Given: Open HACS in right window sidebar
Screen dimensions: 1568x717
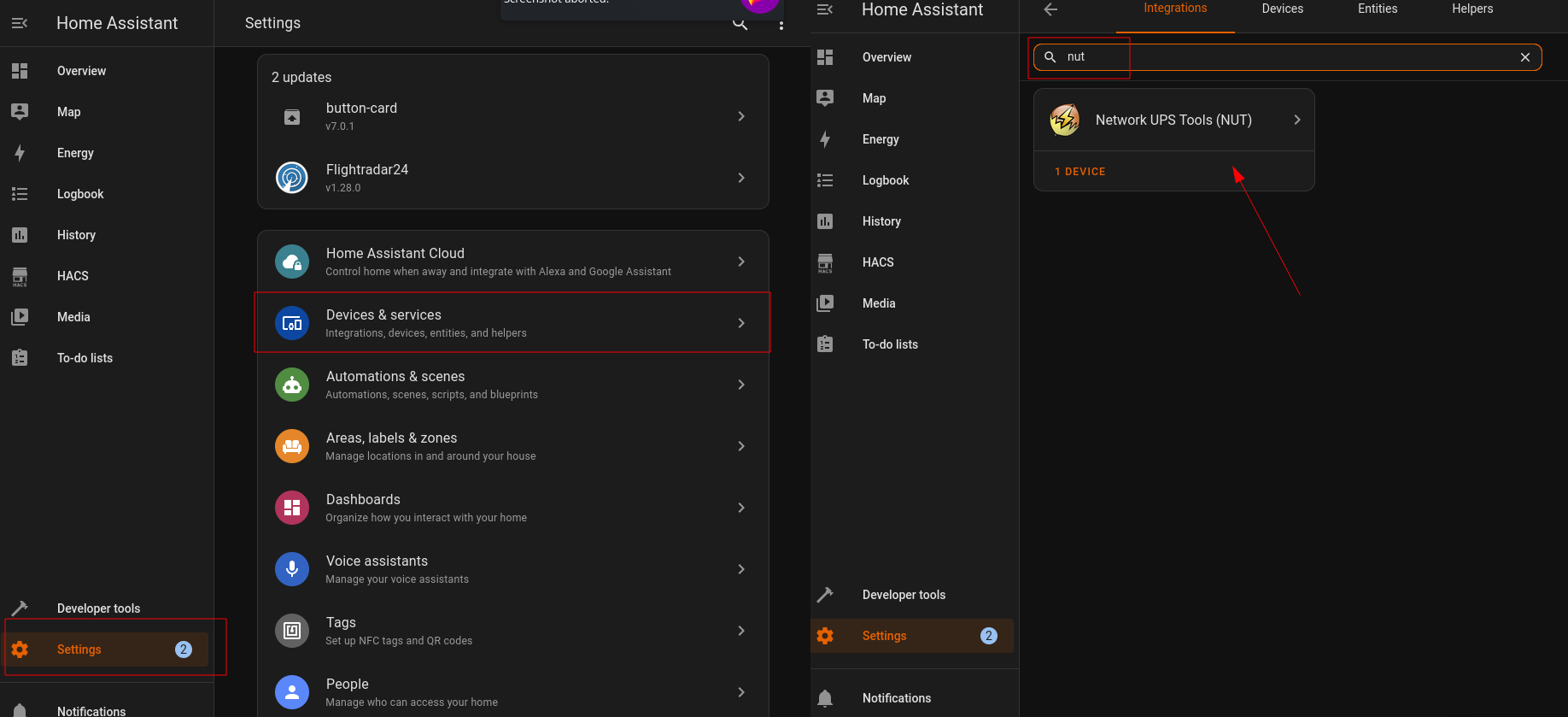Looking at the screenshot, I should pyautogui.click(x=912, y=262).
